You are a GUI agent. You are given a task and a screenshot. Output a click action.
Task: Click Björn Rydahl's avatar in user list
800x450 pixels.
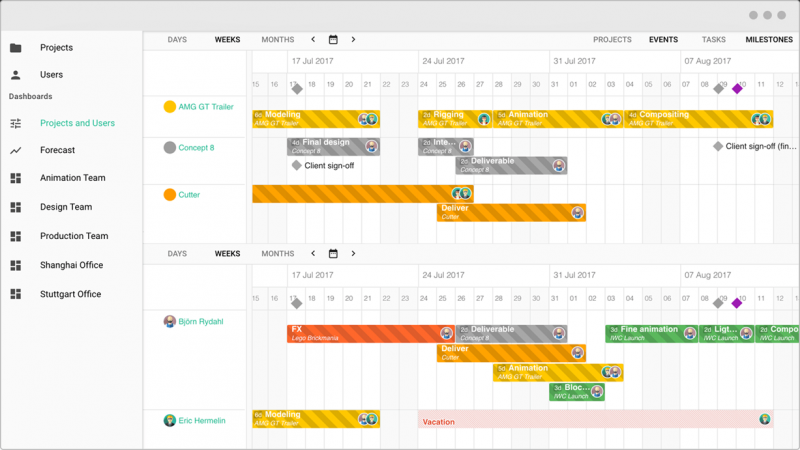[169, 321]
